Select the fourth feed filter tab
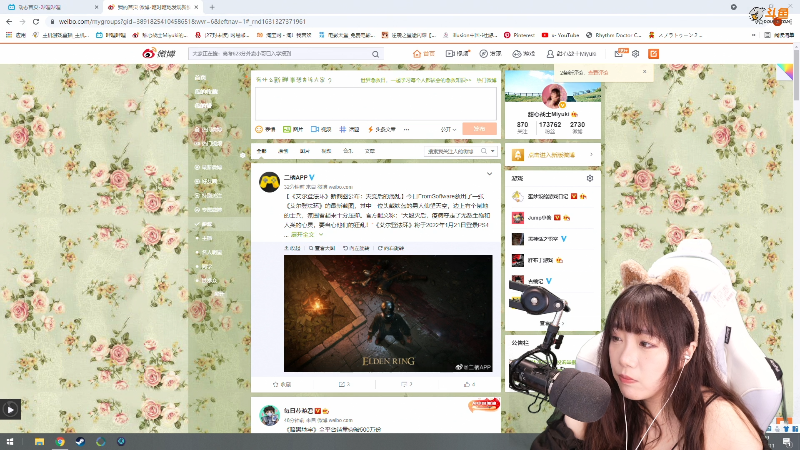Viewport: 800px width, 450px height. pos(326,151)
